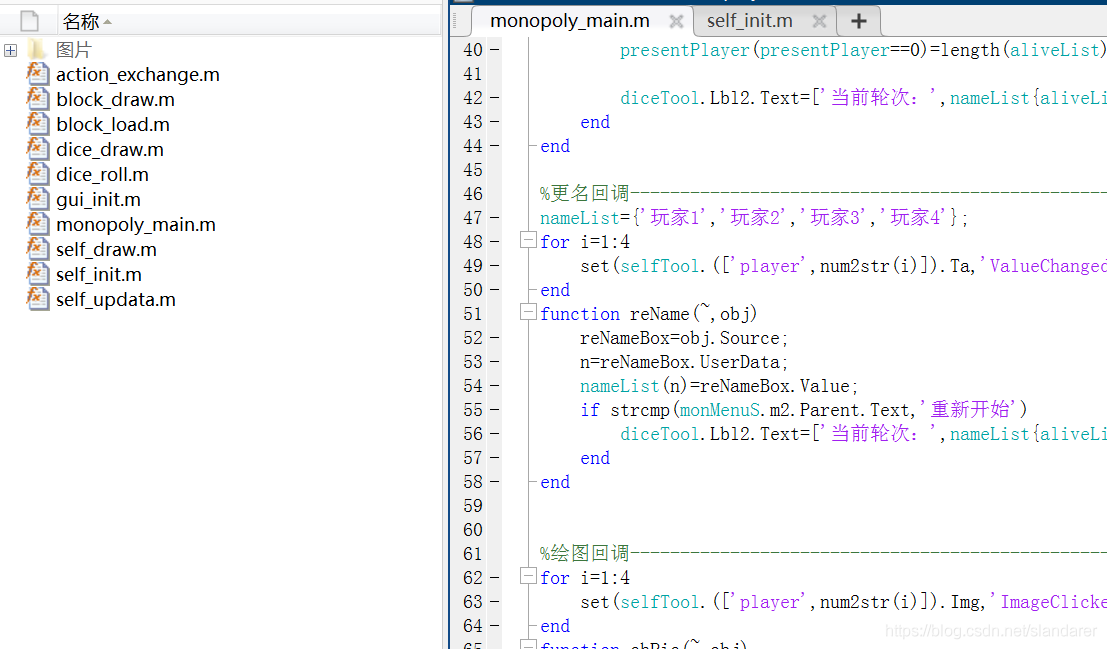The height and width of the screenshot is (649, 1107).
Task: Click the block_draw.m file icon
Action: pyautogui.click(x=37, y=99)
